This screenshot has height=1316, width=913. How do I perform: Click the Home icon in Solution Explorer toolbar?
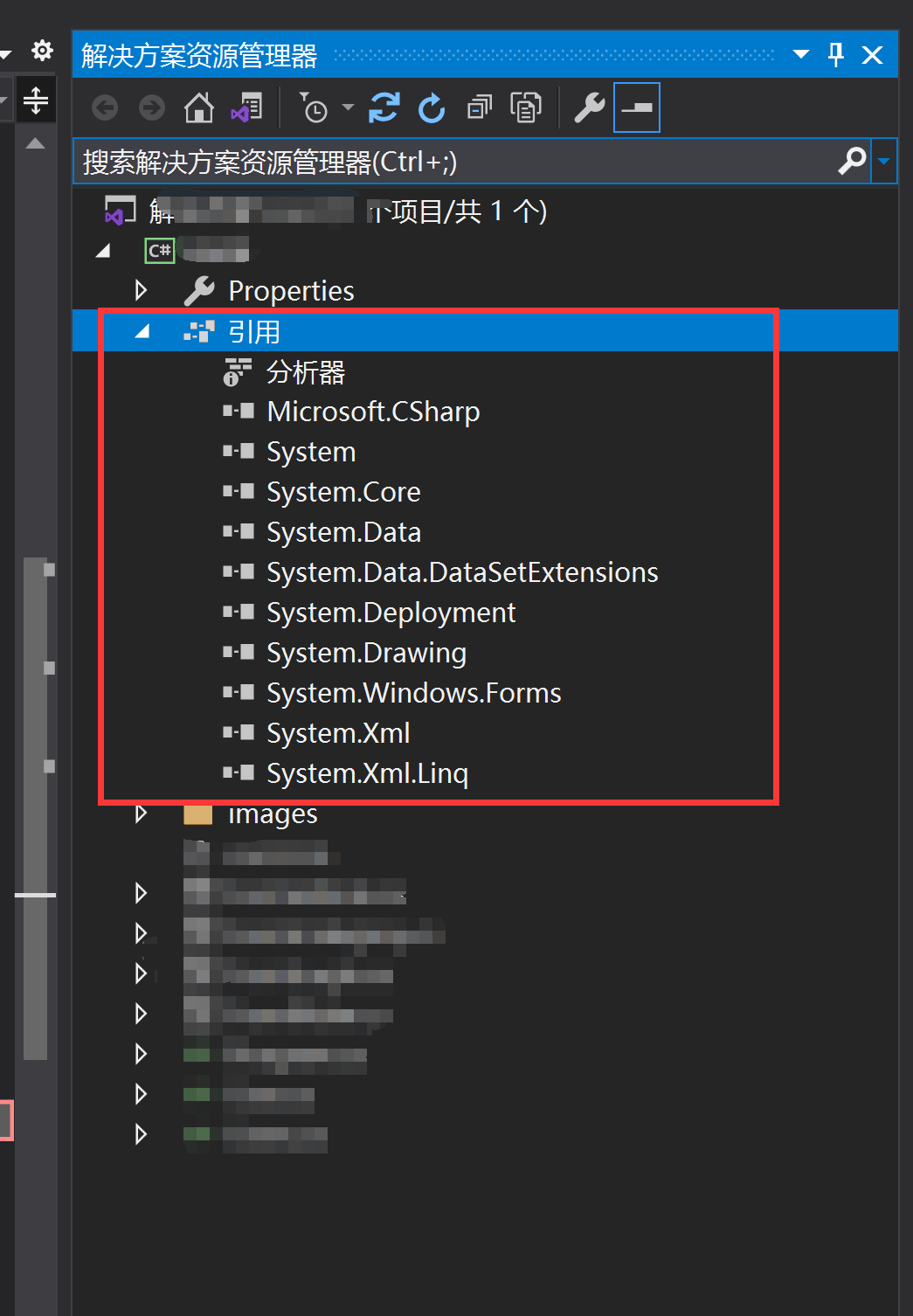pos(199,108)
